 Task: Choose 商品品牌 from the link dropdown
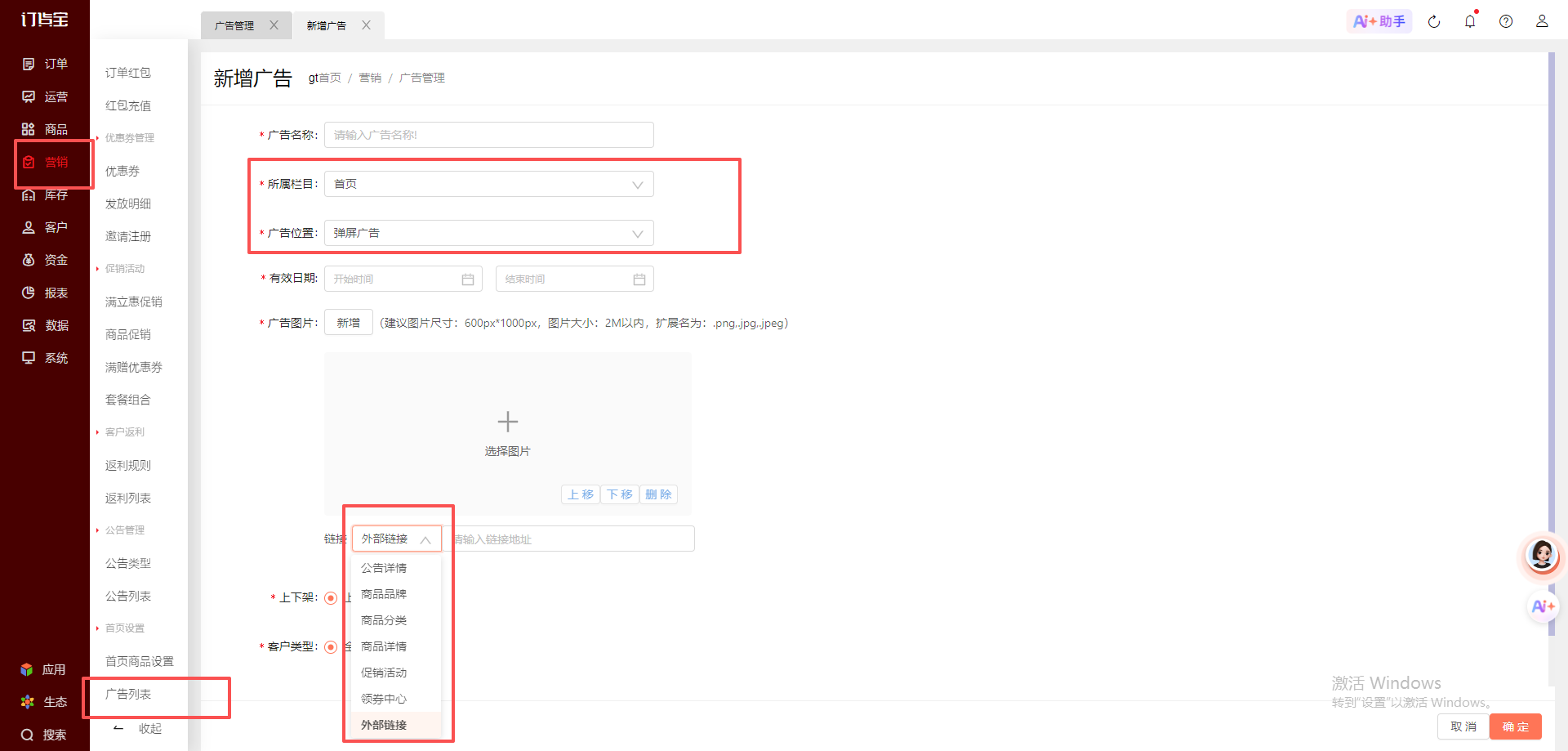396,594
